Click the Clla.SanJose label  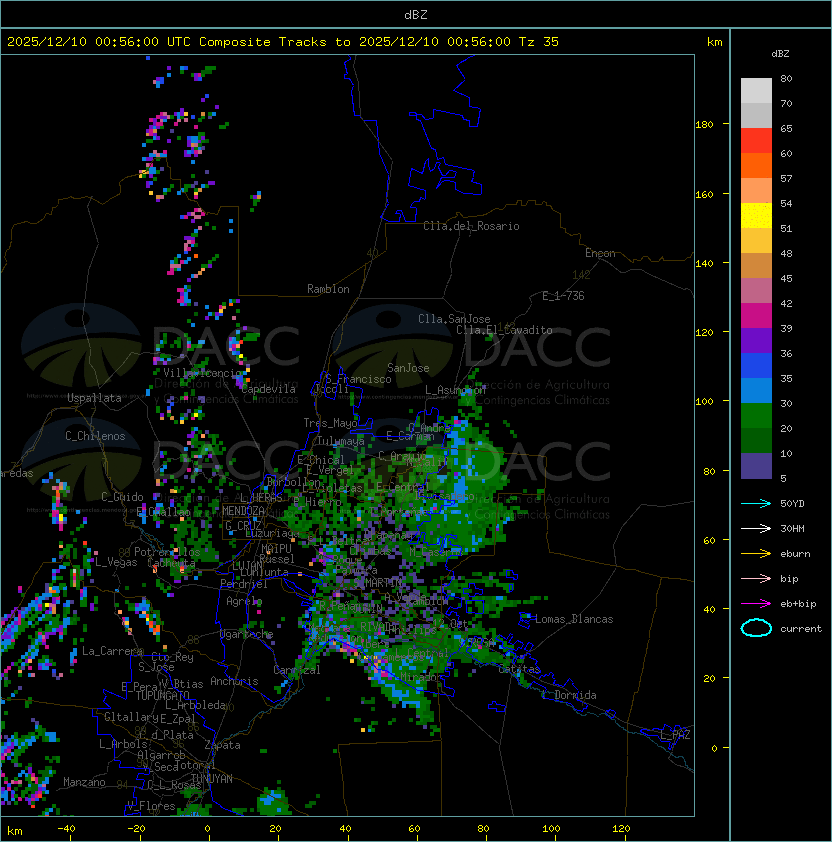click(x=454, y=319)
